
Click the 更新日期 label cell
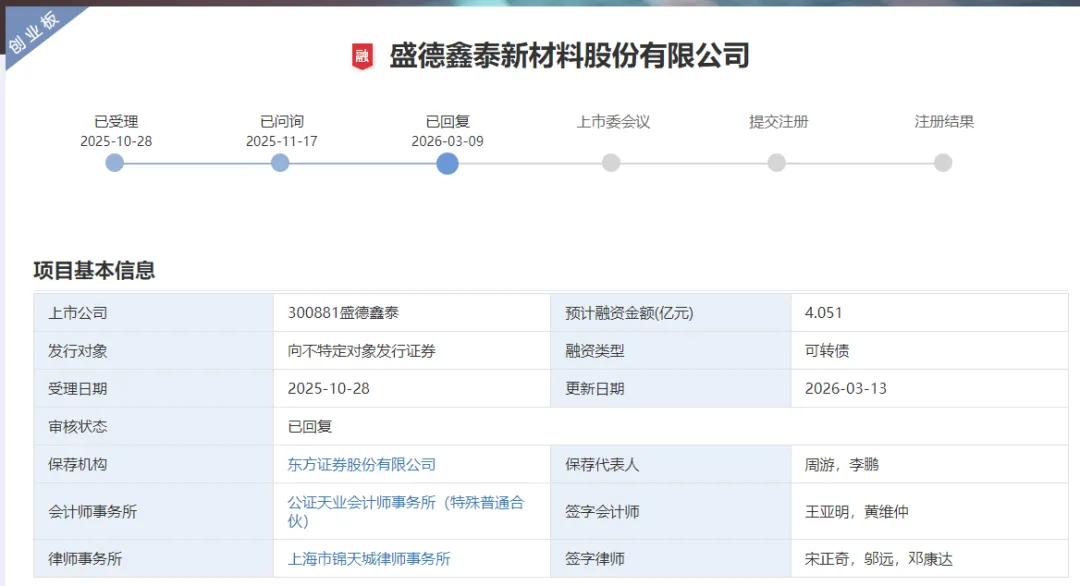[x=671, y=388]
